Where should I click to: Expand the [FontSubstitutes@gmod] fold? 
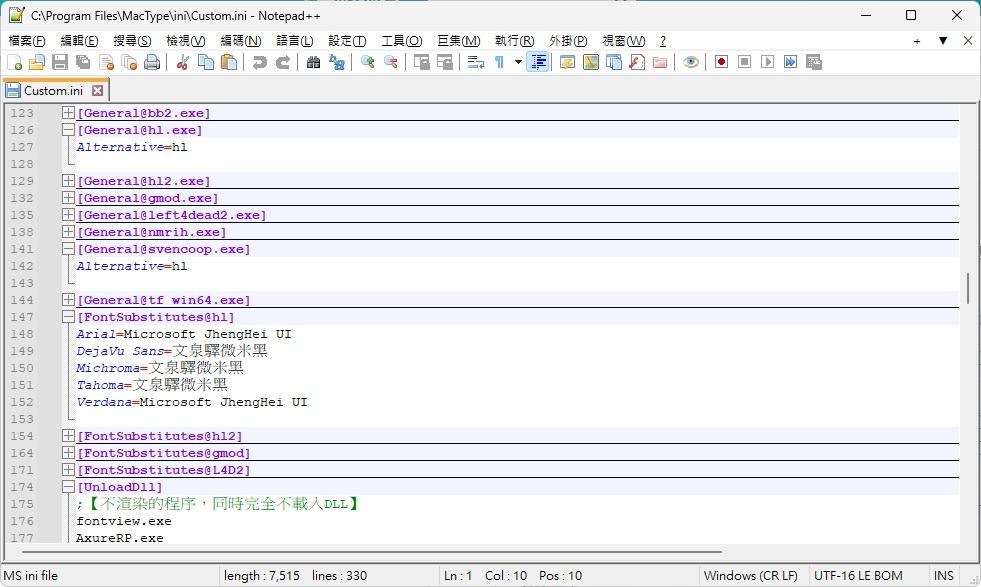click(68, 452)
